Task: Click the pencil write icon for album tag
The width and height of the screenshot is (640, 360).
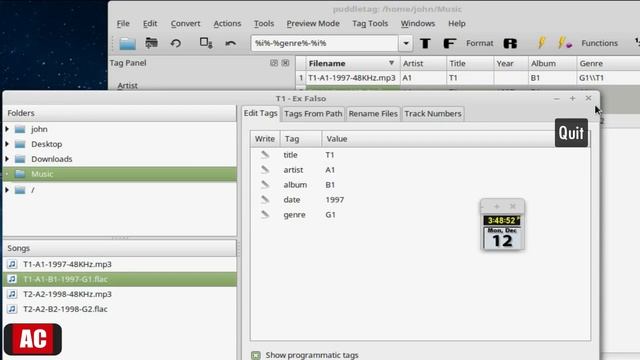Action: point(265,184)
